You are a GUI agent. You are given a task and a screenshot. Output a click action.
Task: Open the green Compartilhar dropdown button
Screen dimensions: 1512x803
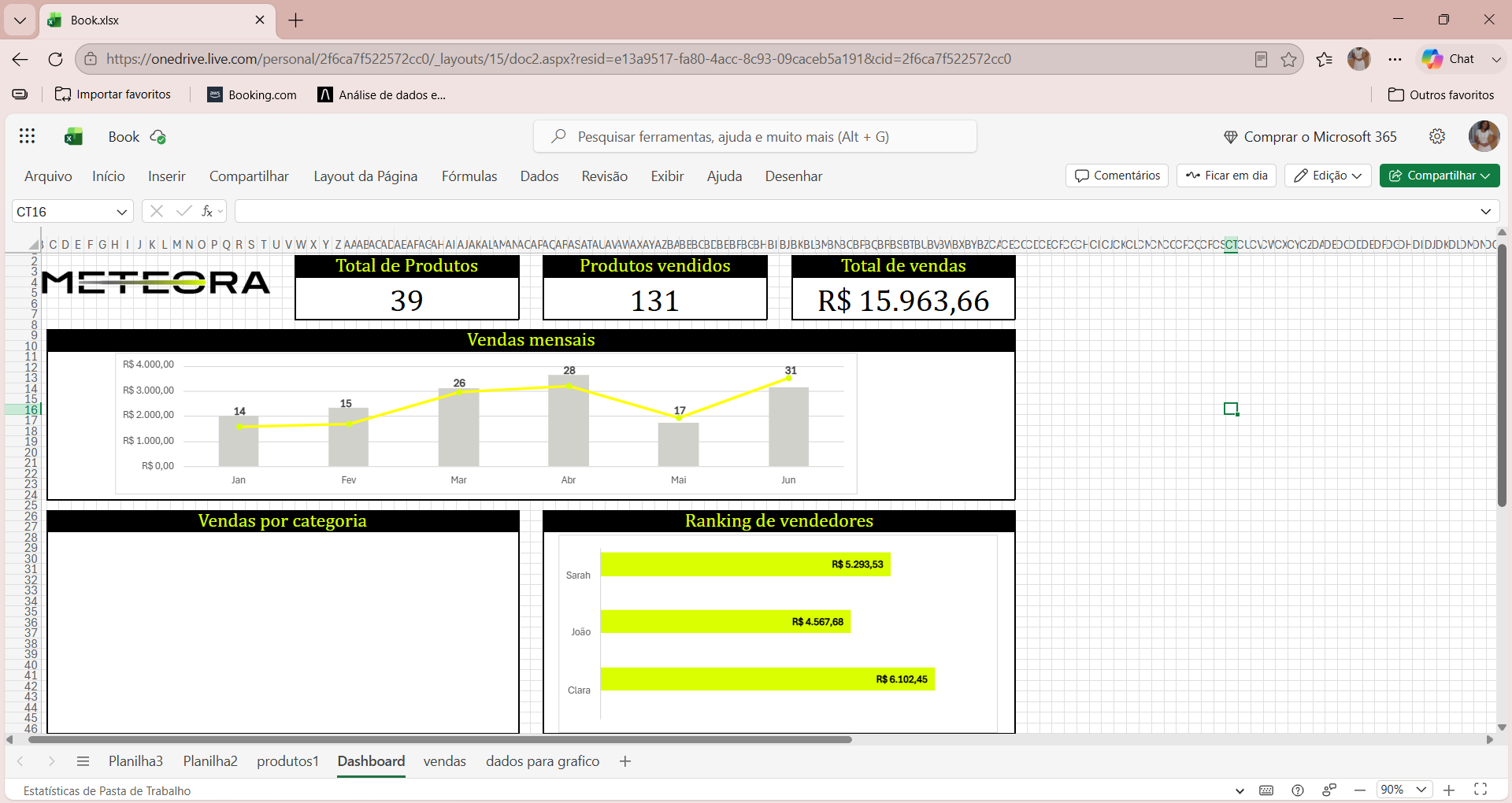(x=1440, y=176)
